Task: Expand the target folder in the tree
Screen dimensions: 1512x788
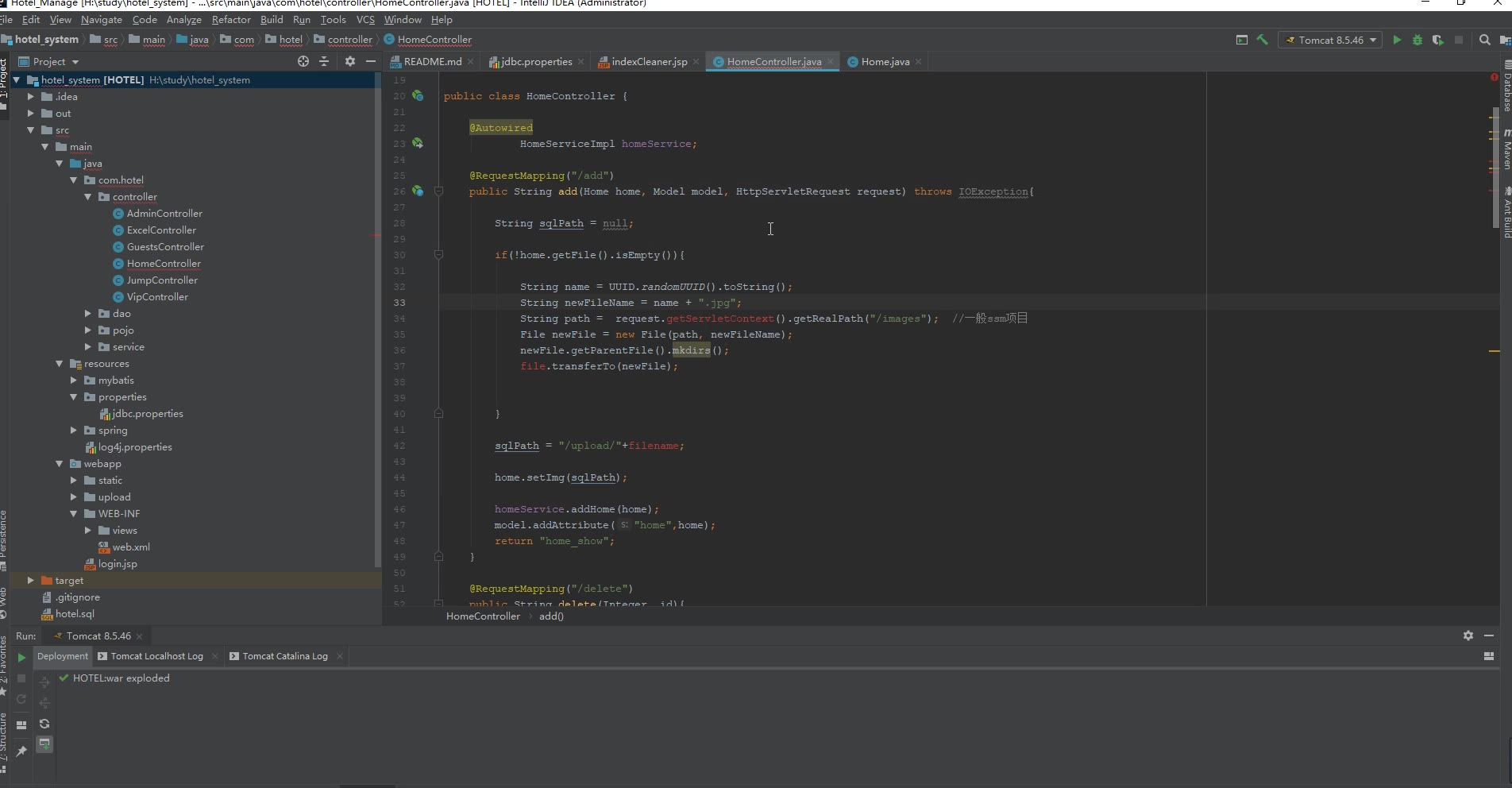Action: pos(31,581)
